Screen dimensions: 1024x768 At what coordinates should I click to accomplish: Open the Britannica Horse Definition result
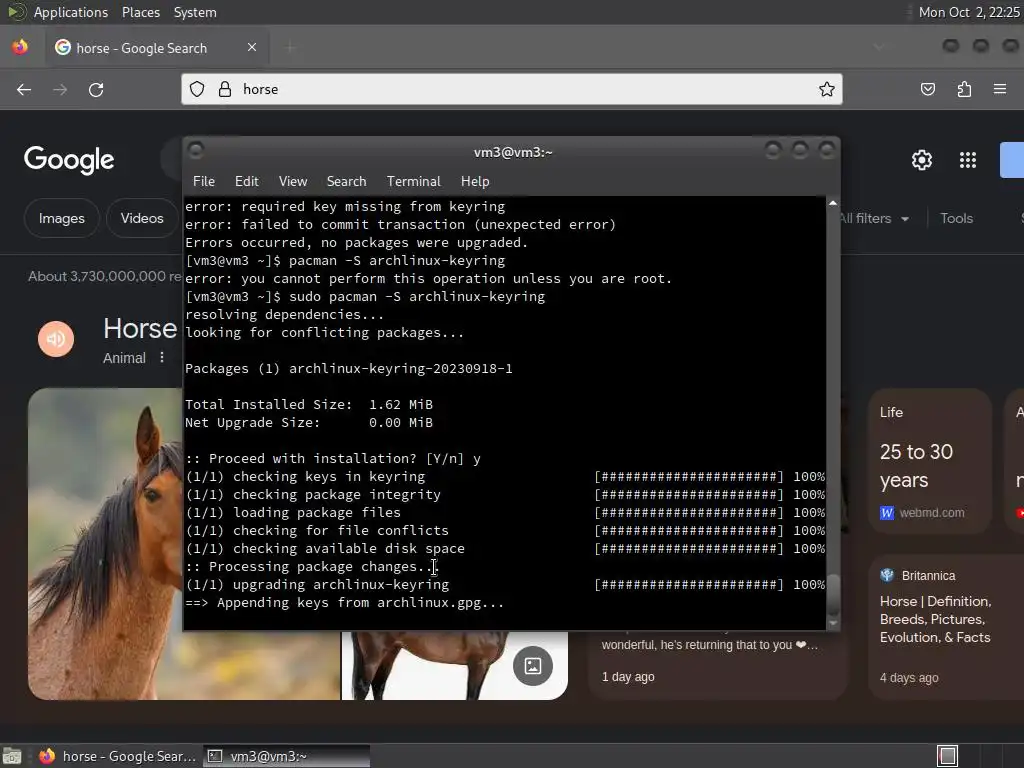(935, 619)
